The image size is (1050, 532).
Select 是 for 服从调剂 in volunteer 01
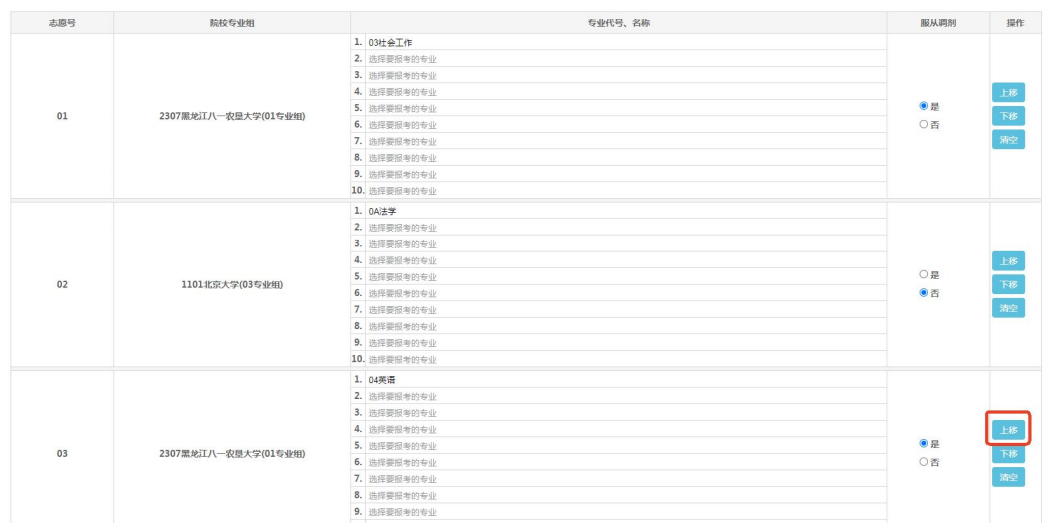[924, 106]
